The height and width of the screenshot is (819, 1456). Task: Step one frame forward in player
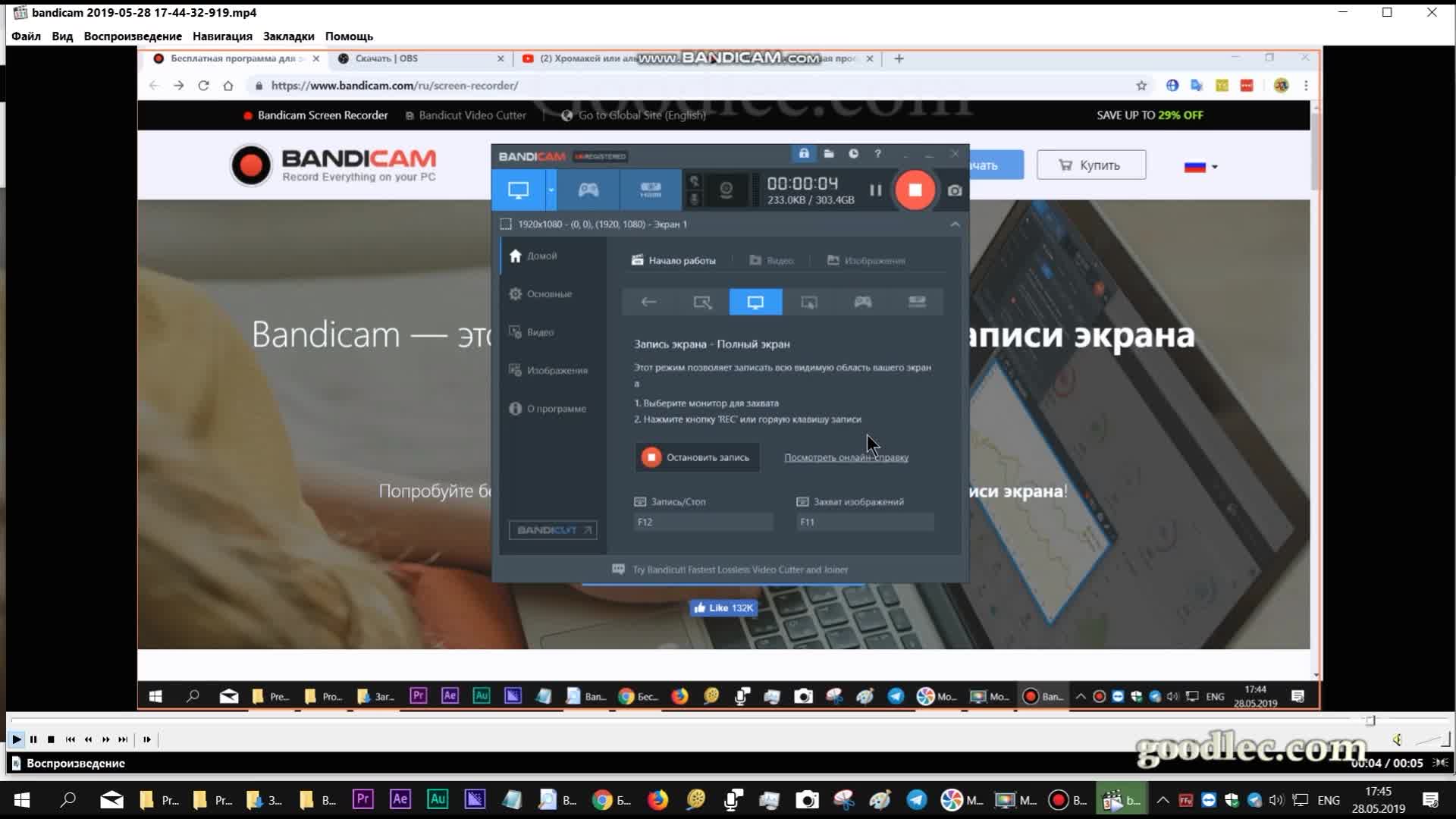click(146, 739)
